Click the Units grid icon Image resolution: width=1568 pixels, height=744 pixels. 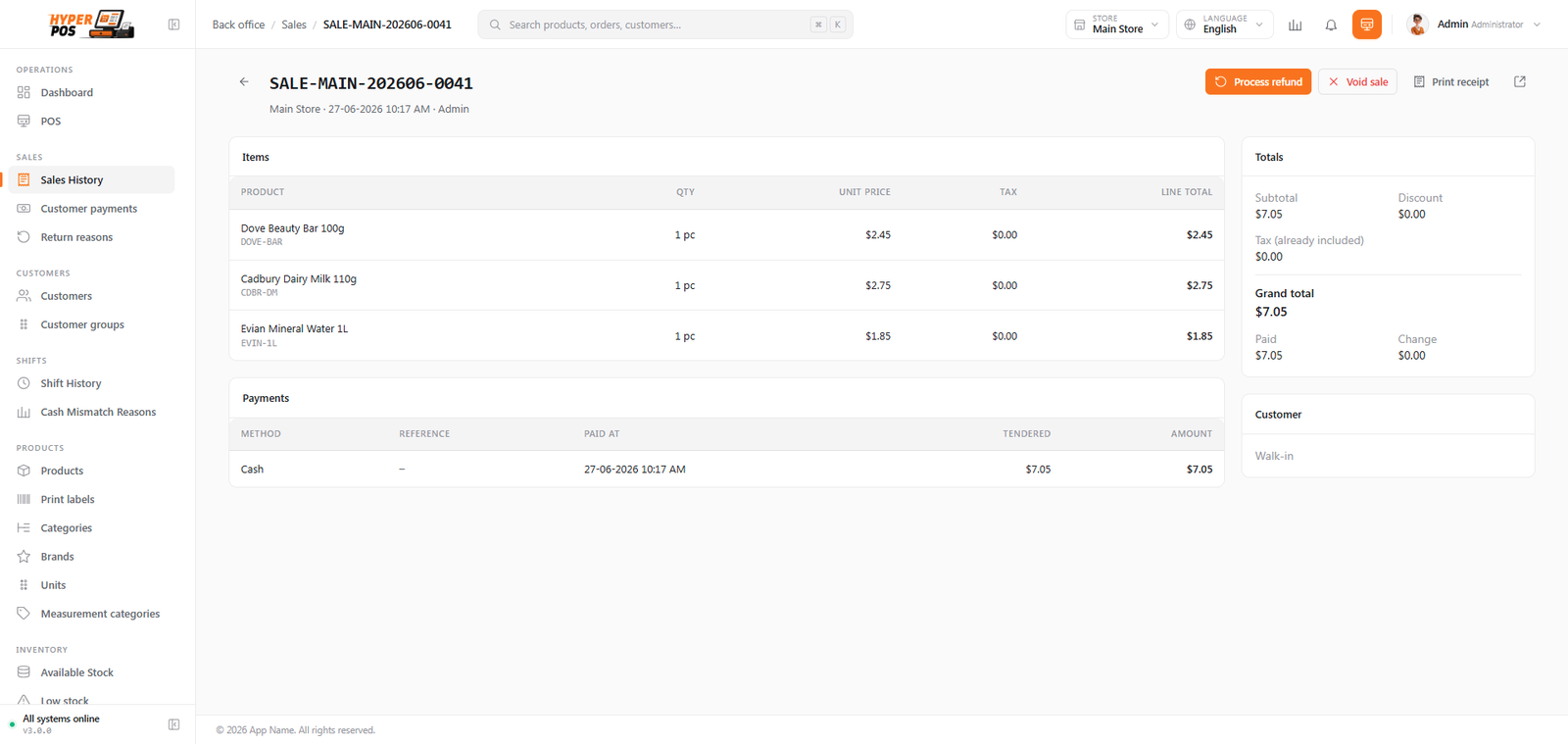(24, 585)
